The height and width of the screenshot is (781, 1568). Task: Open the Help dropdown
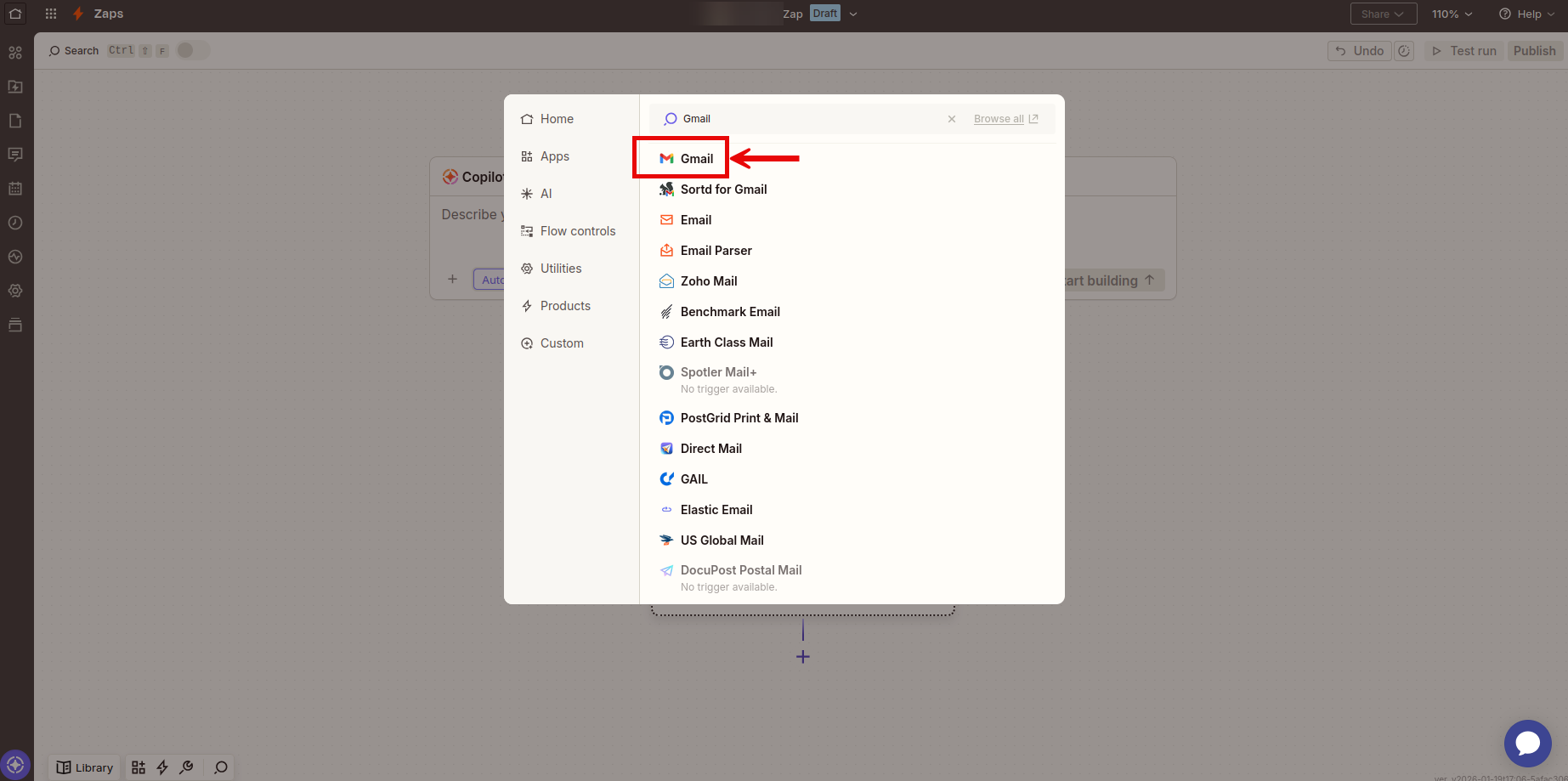[1527, 14]
